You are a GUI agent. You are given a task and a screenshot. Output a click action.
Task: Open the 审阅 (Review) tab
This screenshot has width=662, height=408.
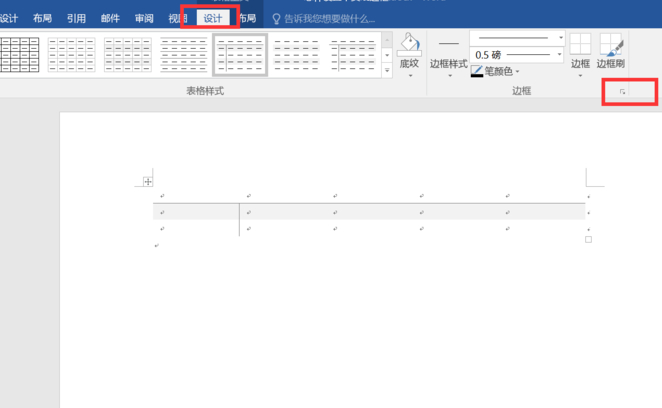pyautogui.click(x=144, y=18)
